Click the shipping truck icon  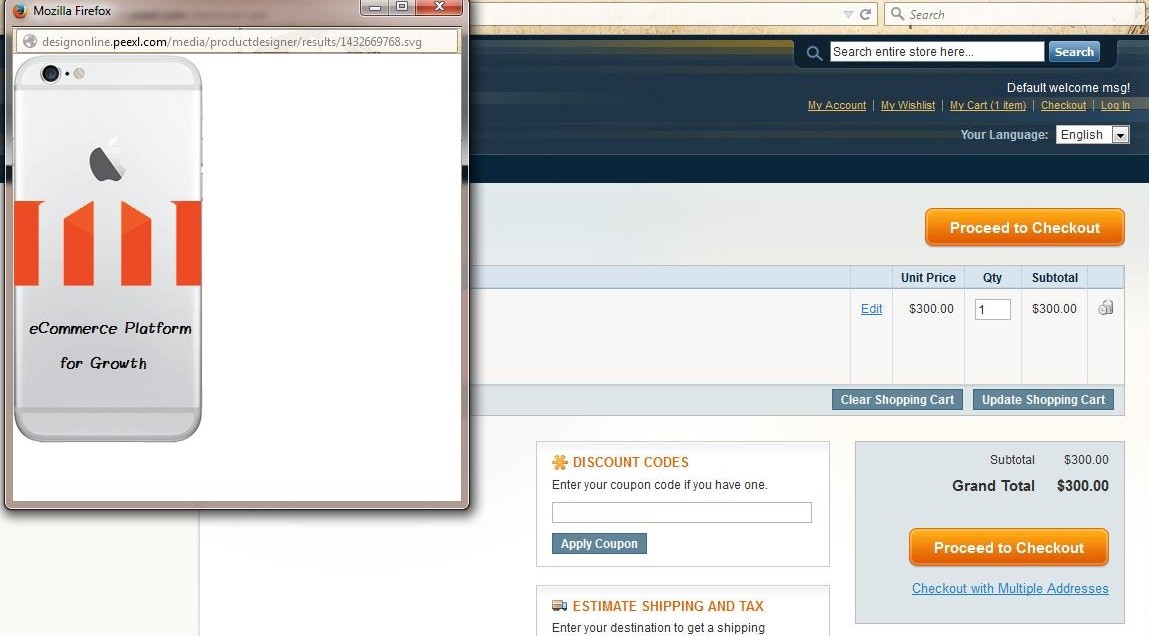(560, 605)
